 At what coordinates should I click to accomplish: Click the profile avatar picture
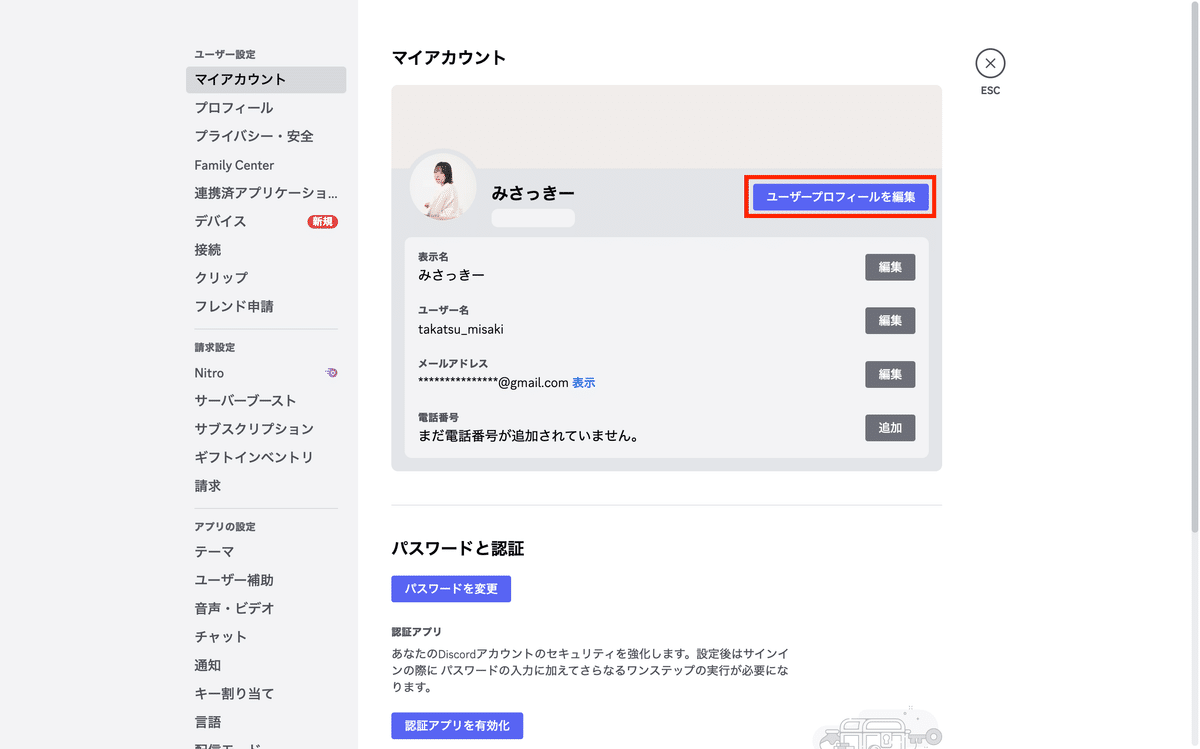444,186
